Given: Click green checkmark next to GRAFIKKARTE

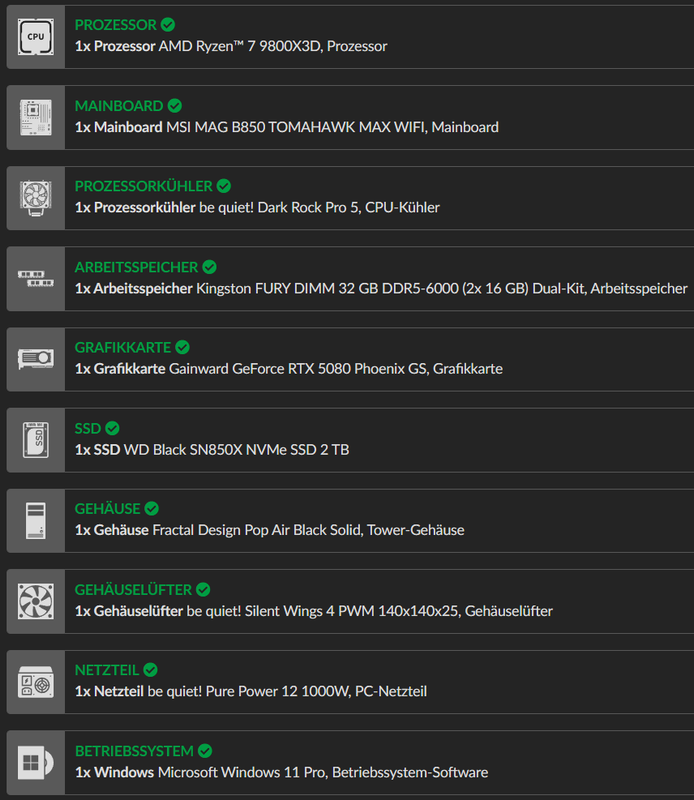Looking at the screenshot, I should (182, 347).
